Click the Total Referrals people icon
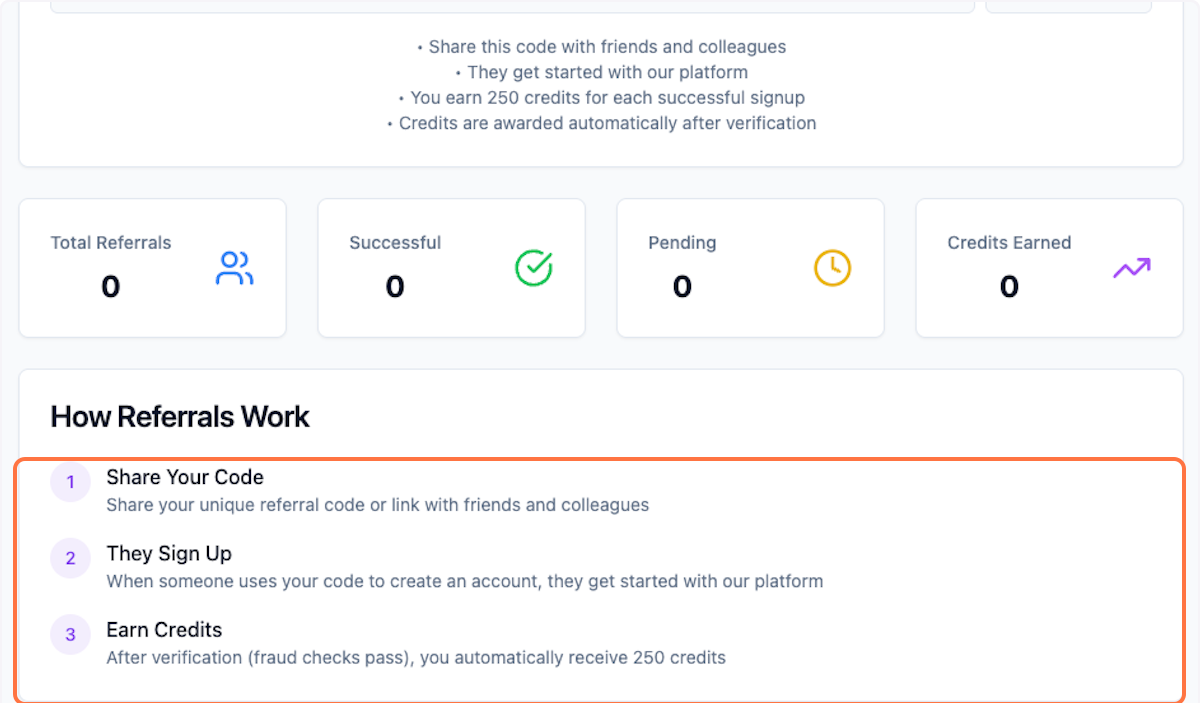 (x=234, y=268)
